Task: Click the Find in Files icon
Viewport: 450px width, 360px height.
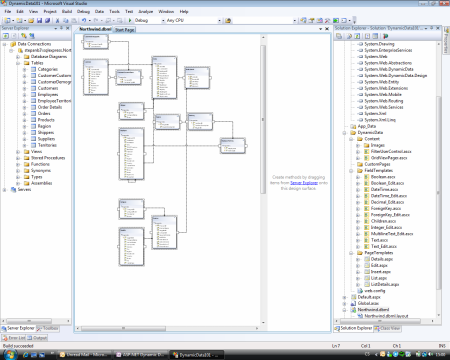Action: pos(228,20)
